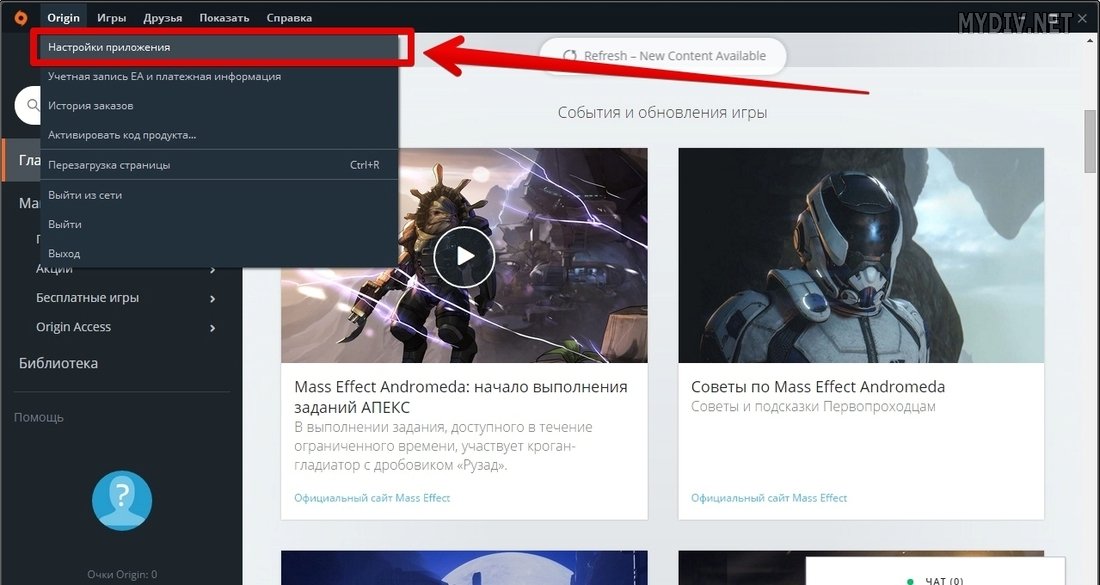Open the Игры menu

pyautogui.click(x=112, y=18)
